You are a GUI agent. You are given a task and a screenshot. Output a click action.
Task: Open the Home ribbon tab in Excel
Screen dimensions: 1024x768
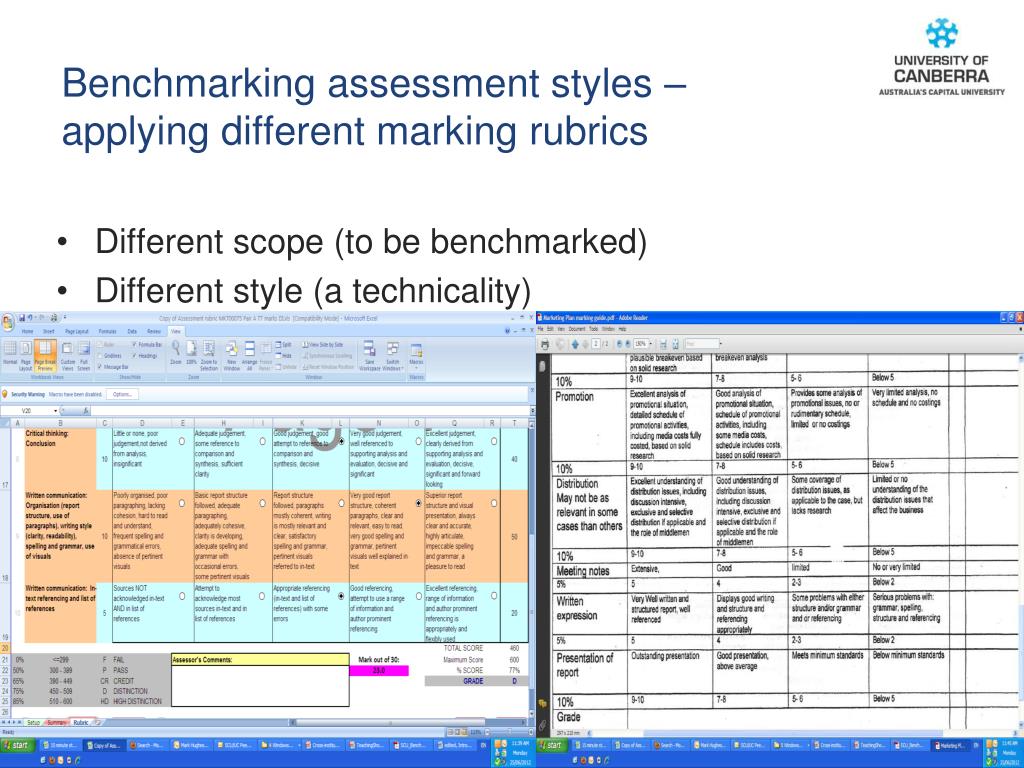(27, 331)
